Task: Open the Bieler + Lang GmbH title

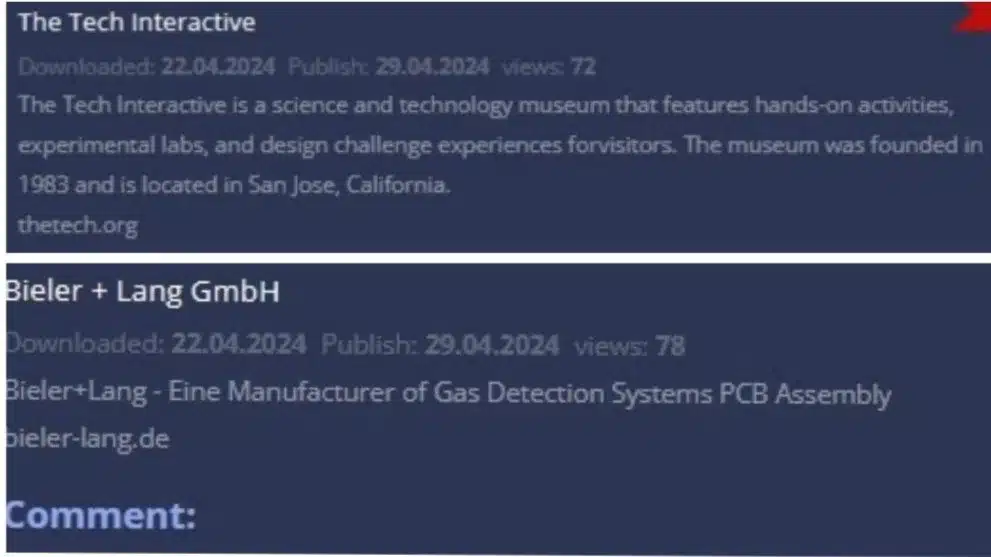Action: tap(142, 292)
